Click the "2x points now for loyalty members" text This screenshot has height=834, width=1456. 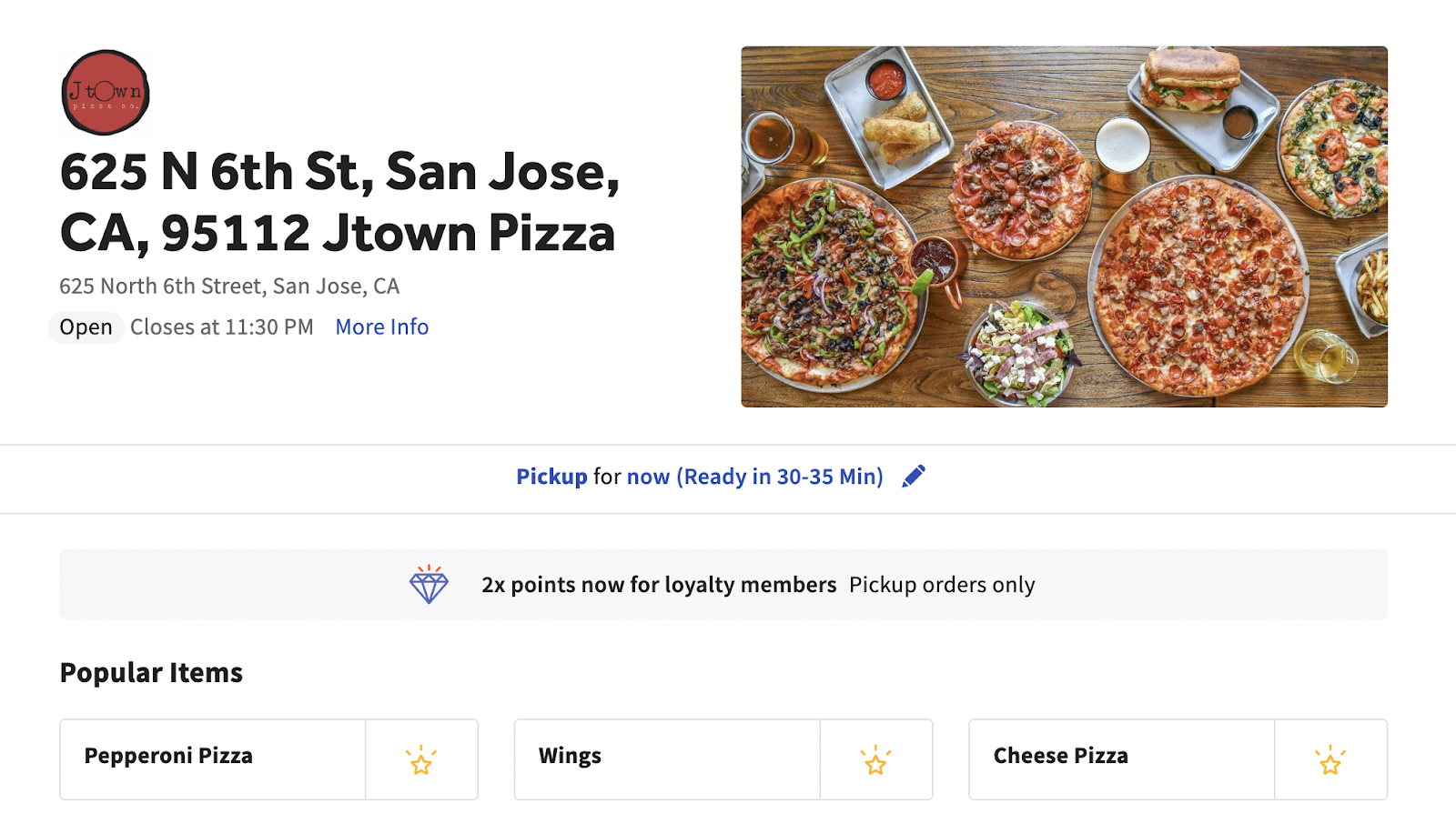(659, 585)
